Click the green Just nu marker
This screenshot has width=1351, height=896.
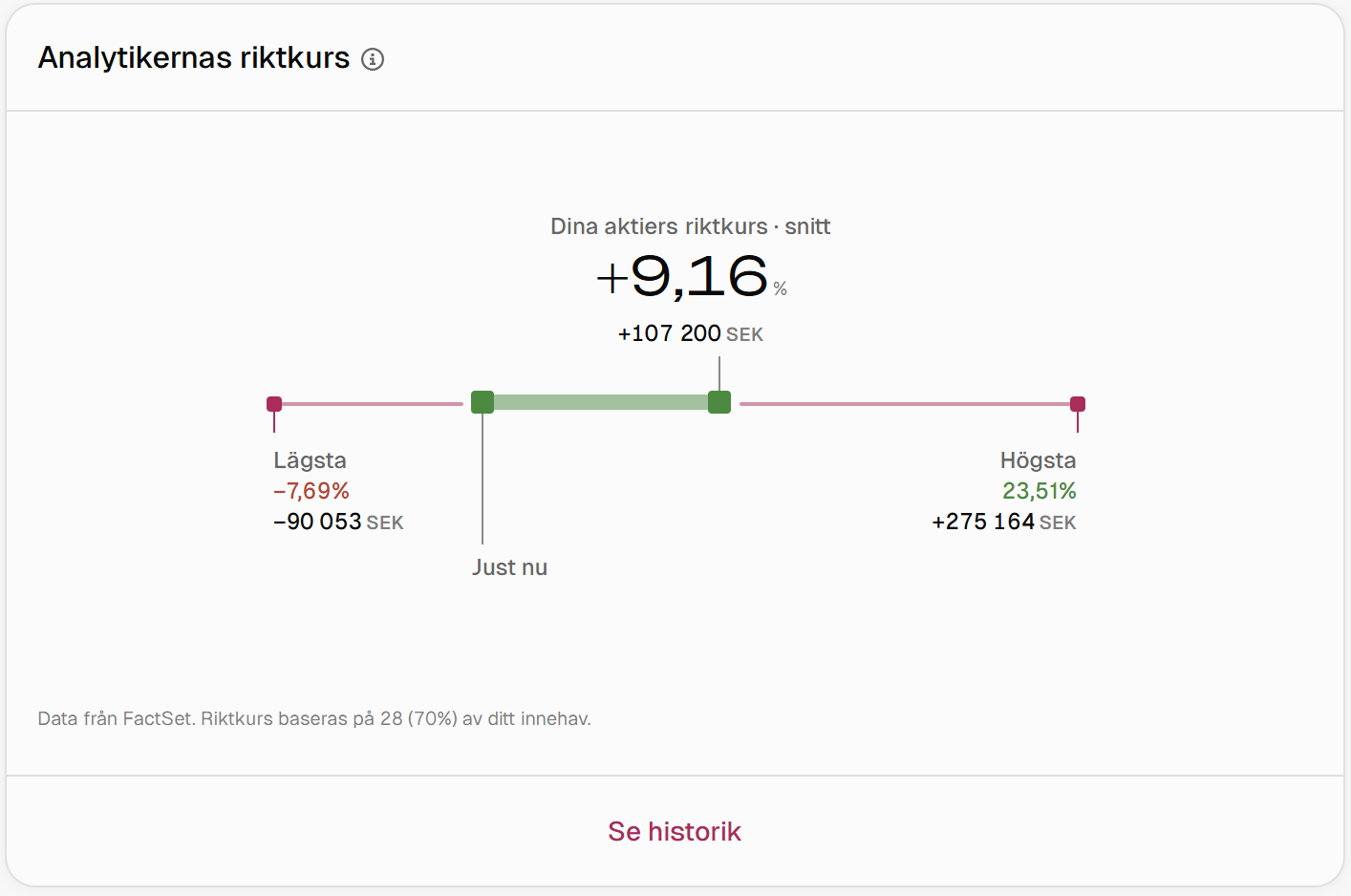tap(482, 402)
